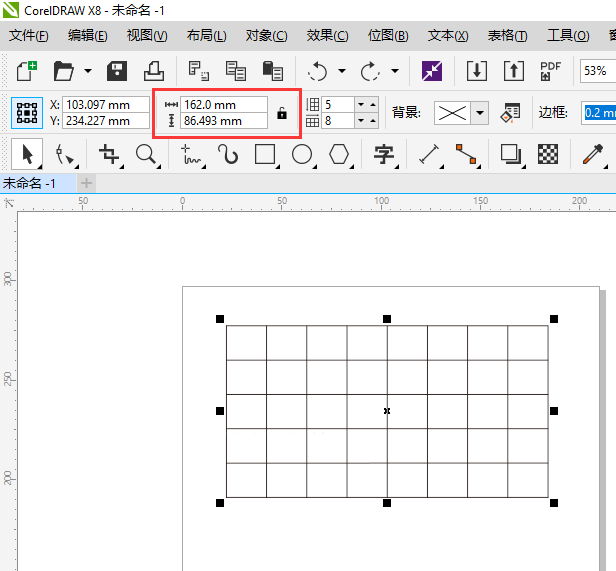Select the Drop Shadow tool
This screenshot has height=571, width=616.
click(511, 154)
